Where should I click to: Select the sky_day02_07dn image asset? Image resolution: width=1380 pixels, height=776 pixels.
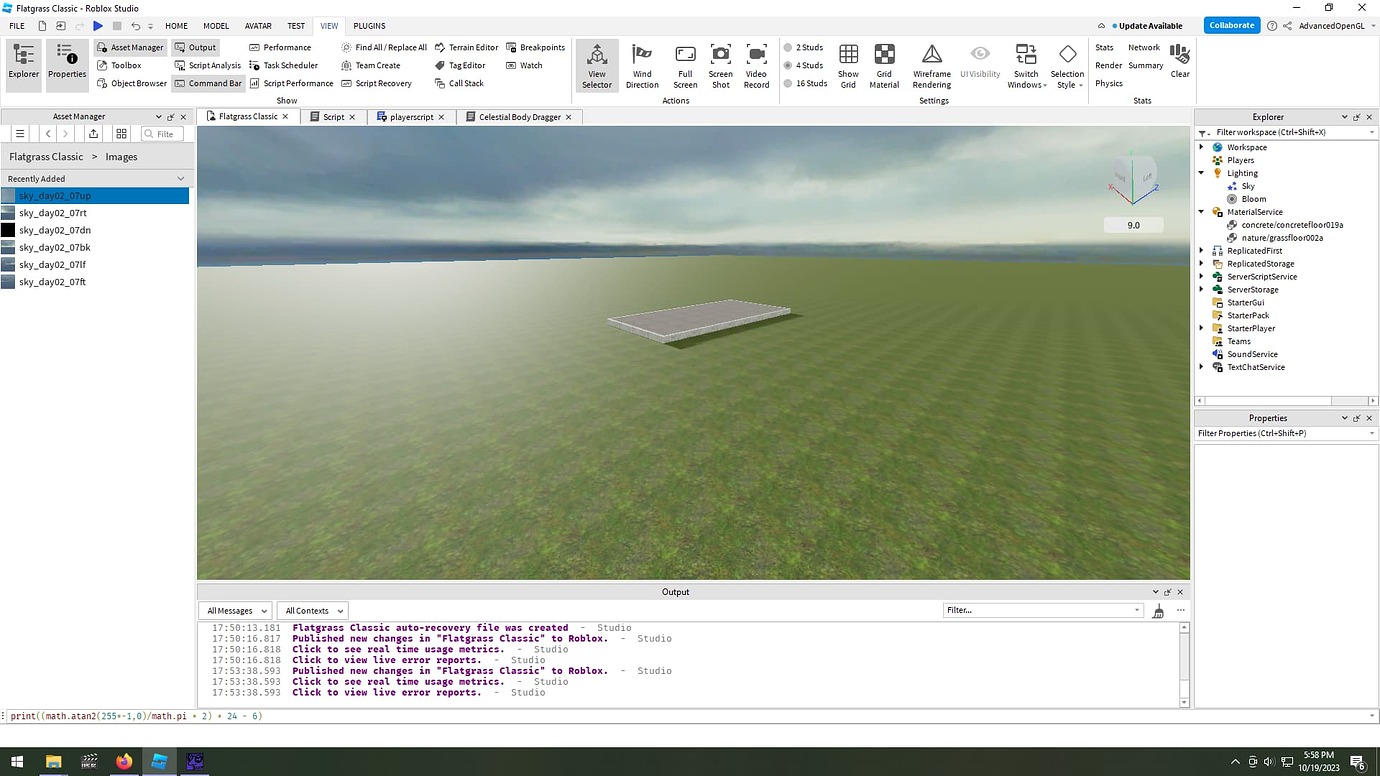(x=54, y=230)
